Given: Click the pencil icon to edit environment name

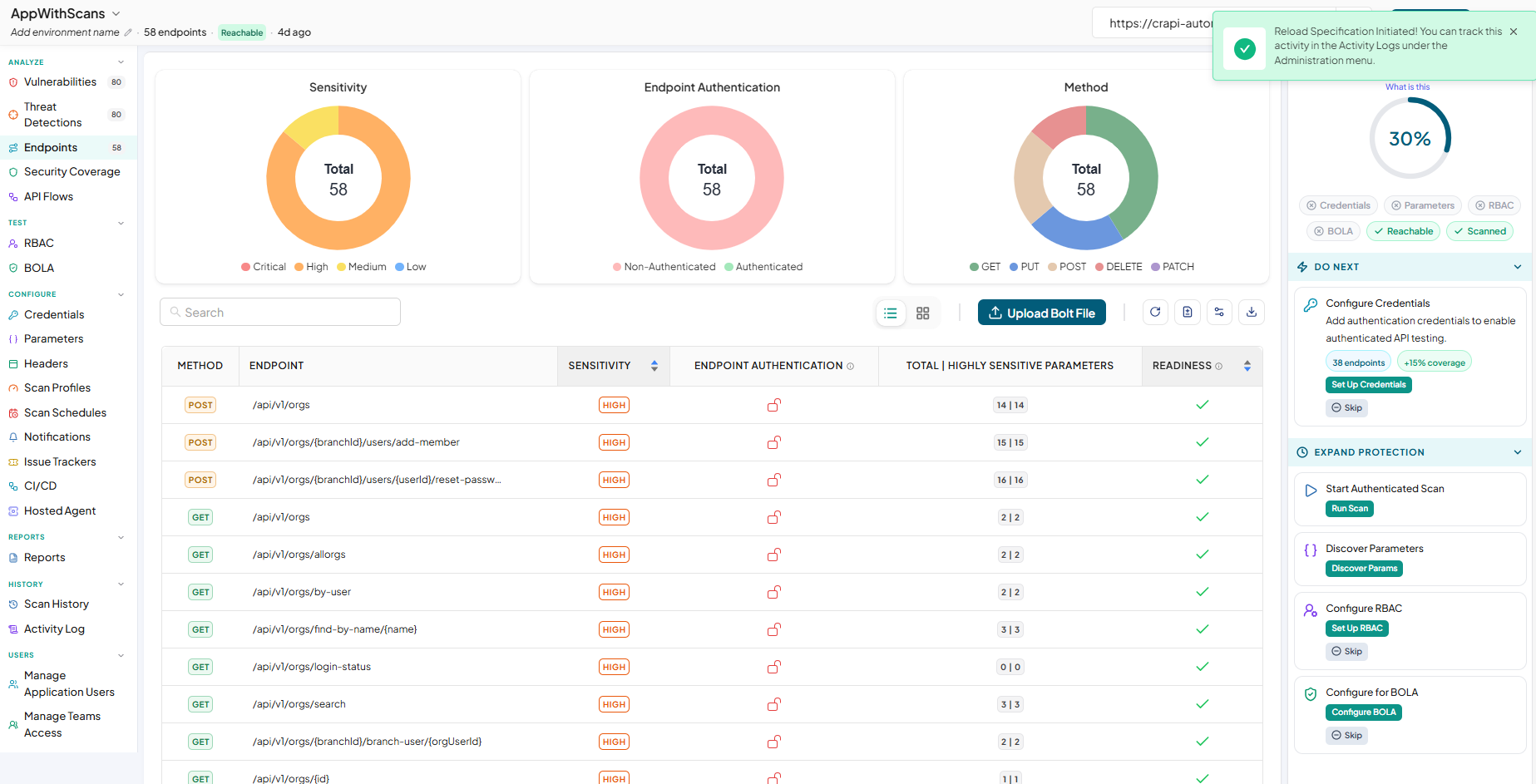Looking at the screenshot, I should coord(128,32).
